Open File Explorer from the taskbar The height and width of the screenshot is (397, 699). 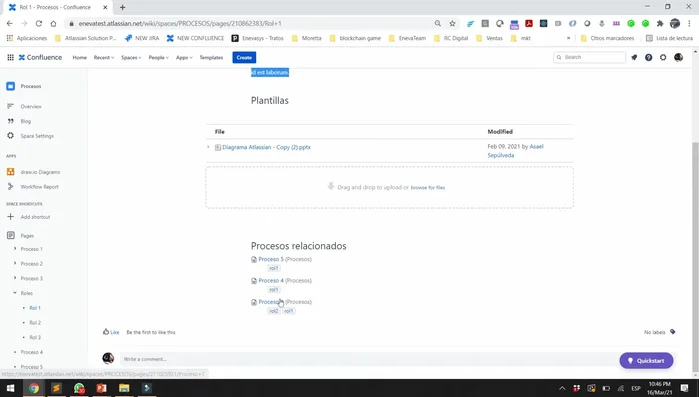click(124, 388)
